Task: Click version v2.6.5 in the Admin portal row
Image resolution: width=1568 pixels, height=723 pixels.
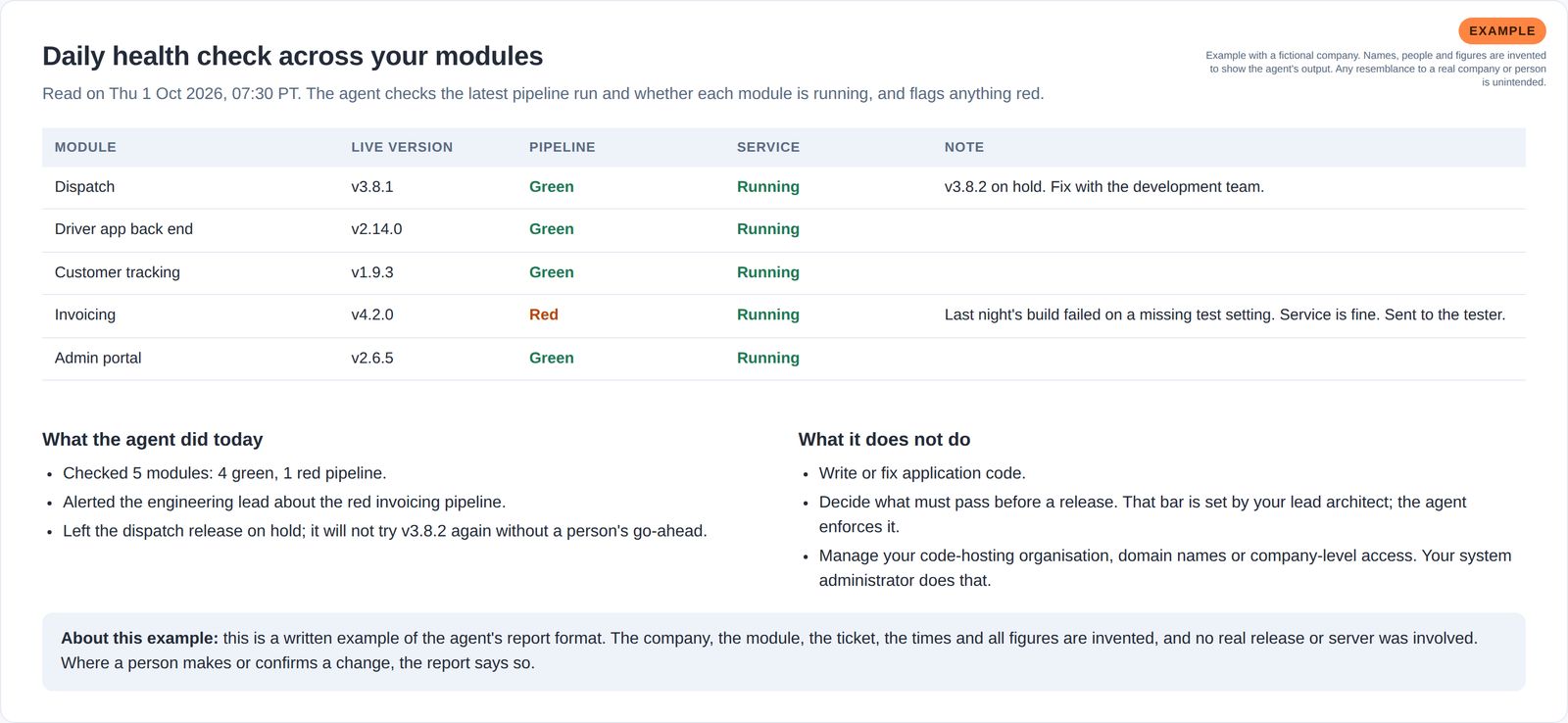Action: pyautogui.click(x=372, y=358)
